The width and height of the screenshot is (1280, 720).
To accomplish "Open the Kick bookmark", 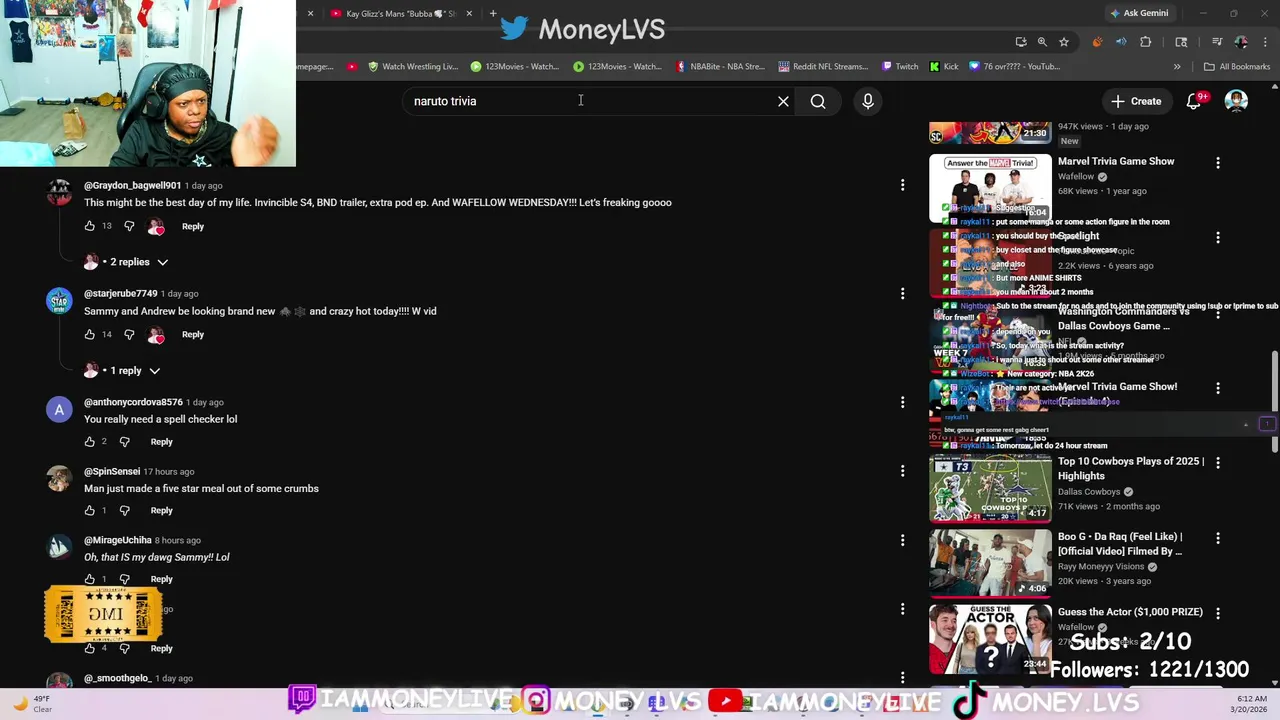I will tap(944, 66).
